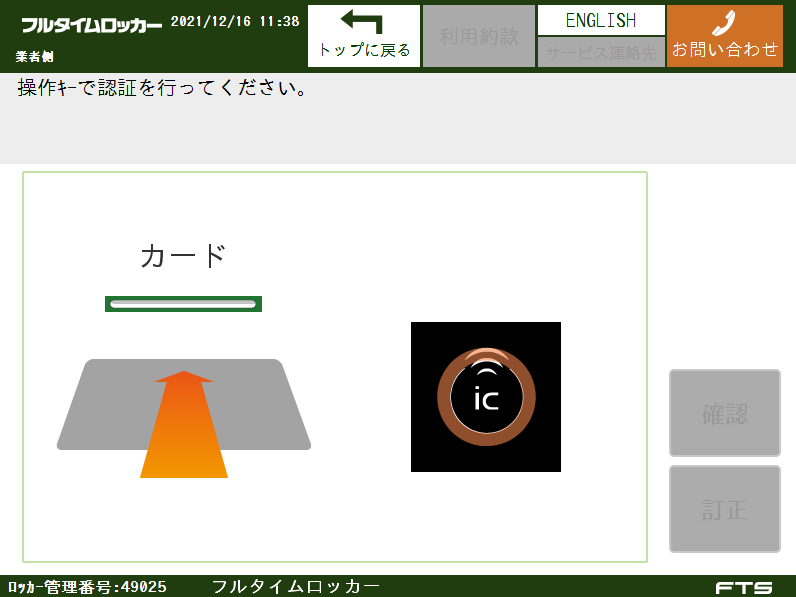The height and width of the screenshot is (597, 796).
Task: Click the フルタイムロッカー text in footer
Action: tap(295, 586)
